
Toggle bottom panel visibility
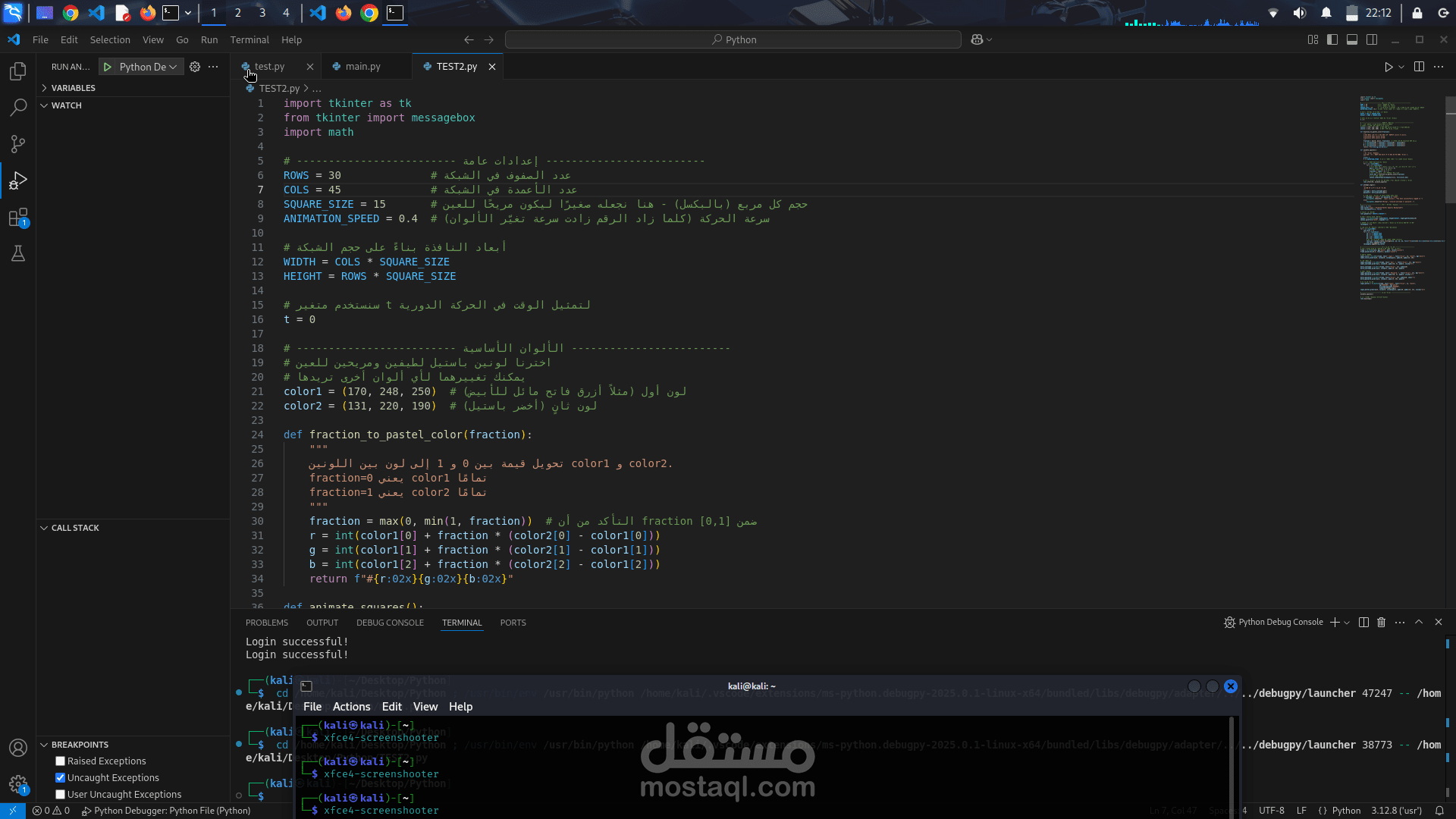click(1352, 39)
